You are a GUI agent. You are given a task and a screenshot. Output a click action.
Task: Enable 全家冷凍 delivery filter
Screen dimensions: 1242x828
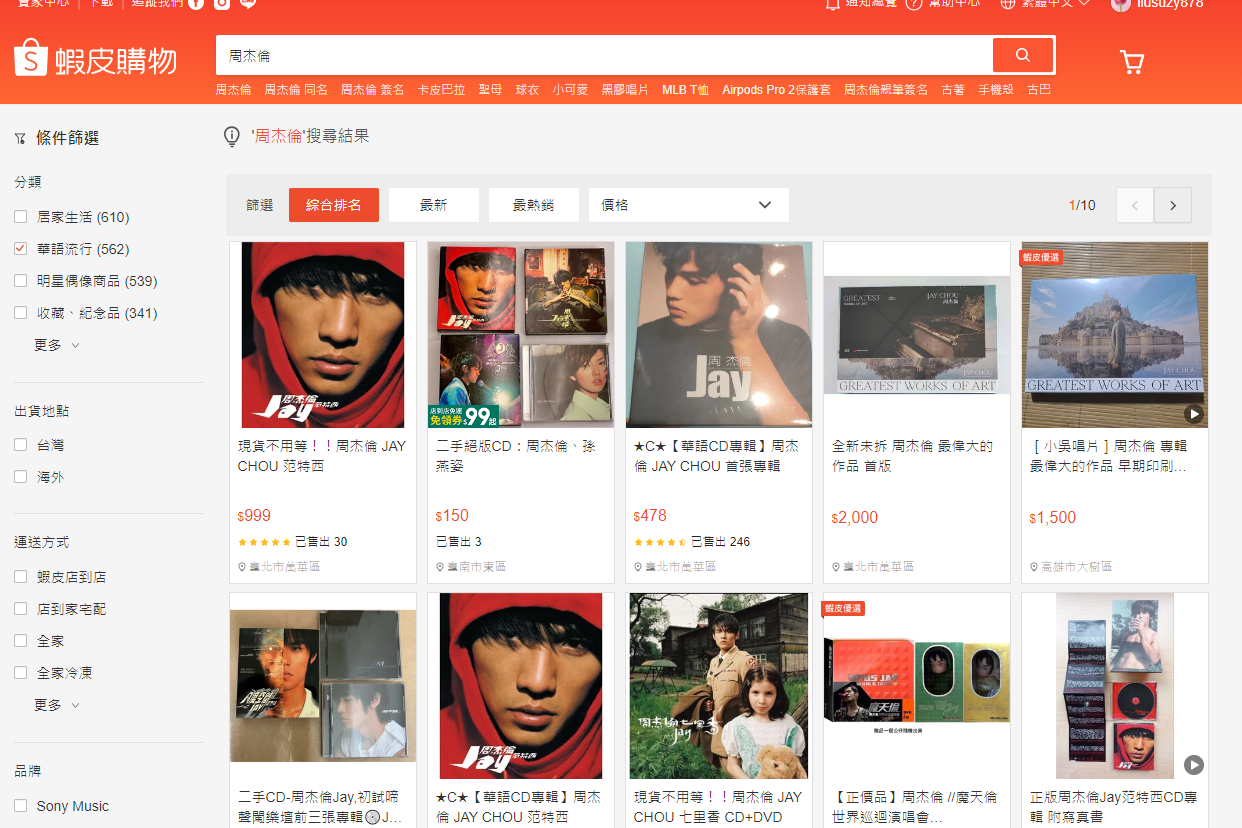(x=20, y=673)
